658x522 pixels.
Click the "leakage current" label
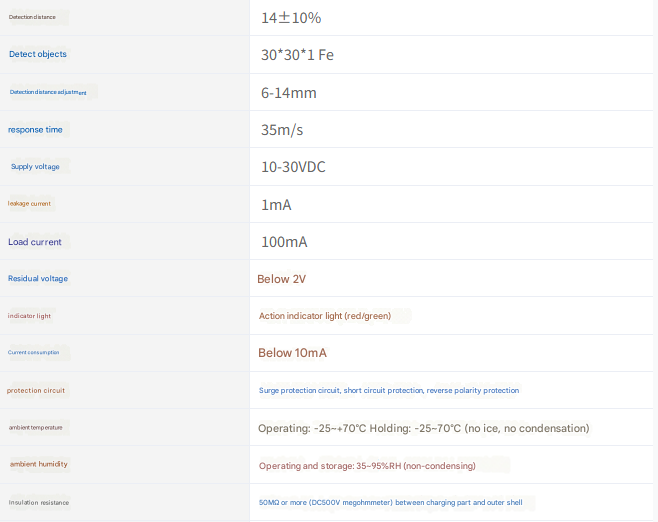point(29,204)
